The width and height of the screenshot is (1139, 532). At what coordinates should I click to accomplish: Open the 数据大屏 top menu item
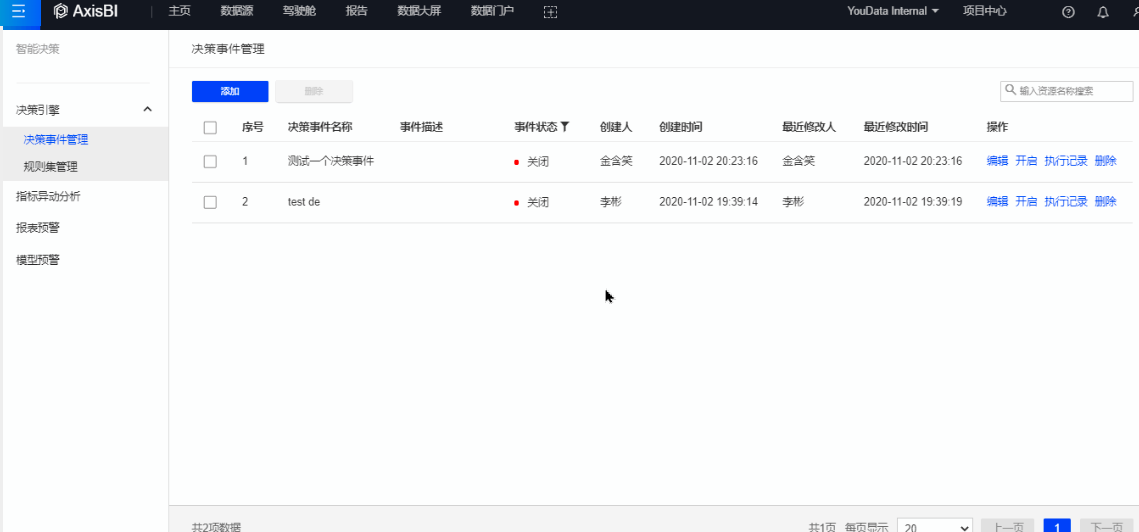(420, 11)
